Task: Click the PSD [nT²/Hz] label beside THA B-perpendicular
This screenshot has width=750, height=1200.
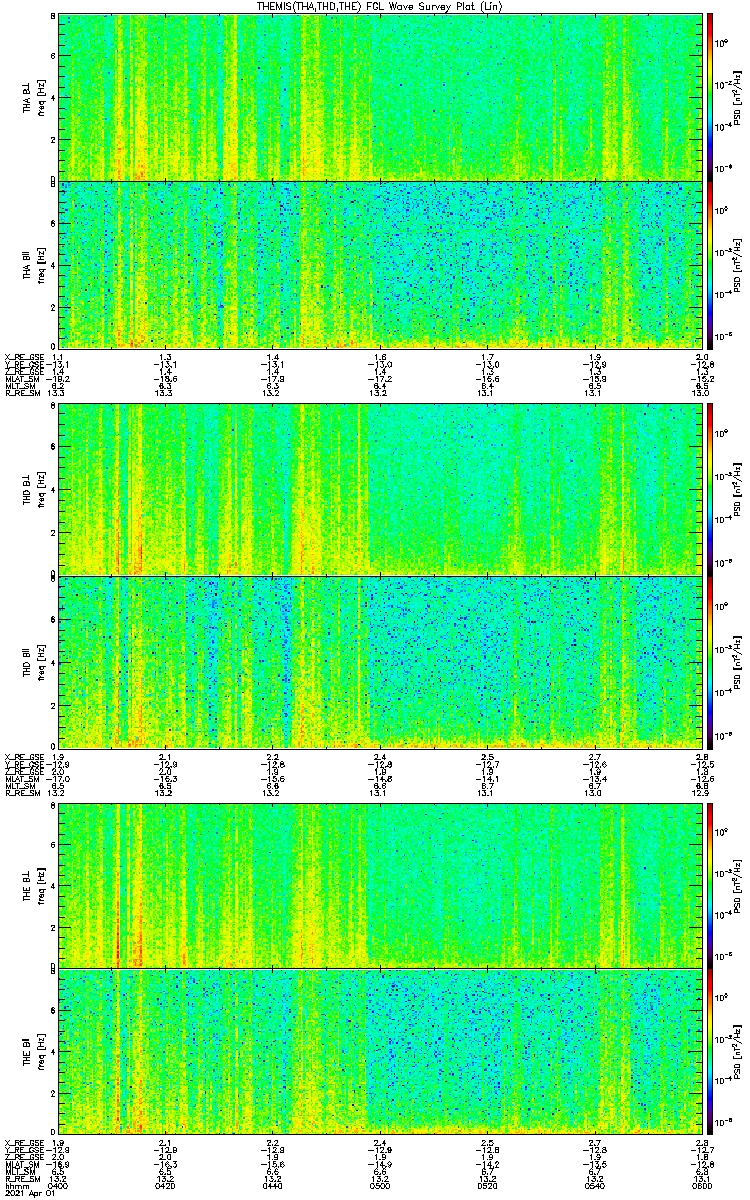Action: coord(738,96)
